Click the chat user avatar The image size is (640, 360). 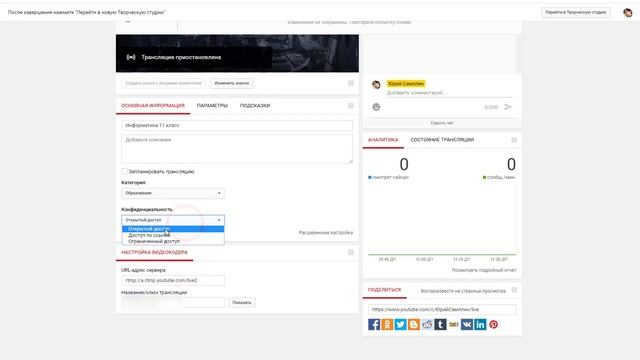click(376, 84)
